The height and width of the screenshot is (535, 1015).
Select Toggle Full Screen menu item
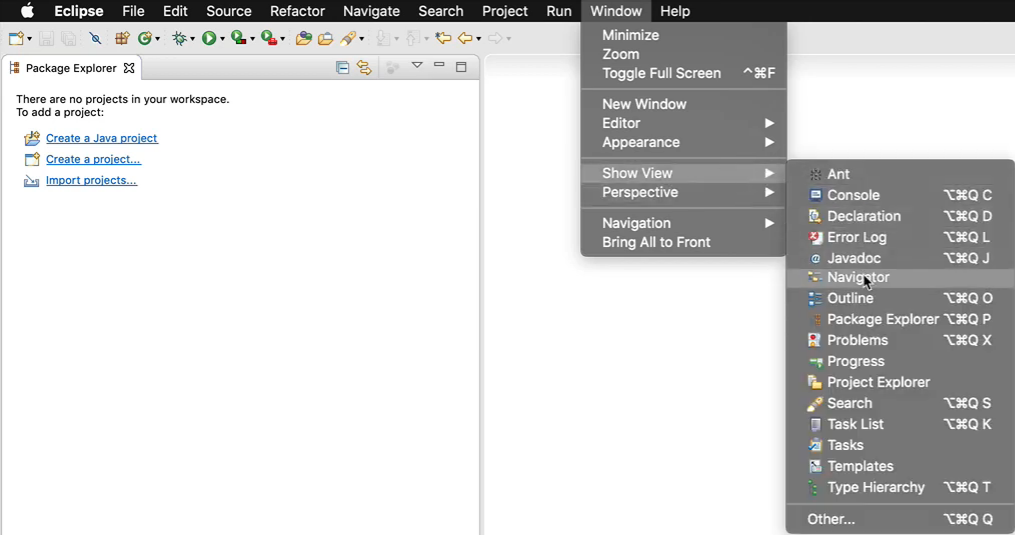[x=684, y=73]
